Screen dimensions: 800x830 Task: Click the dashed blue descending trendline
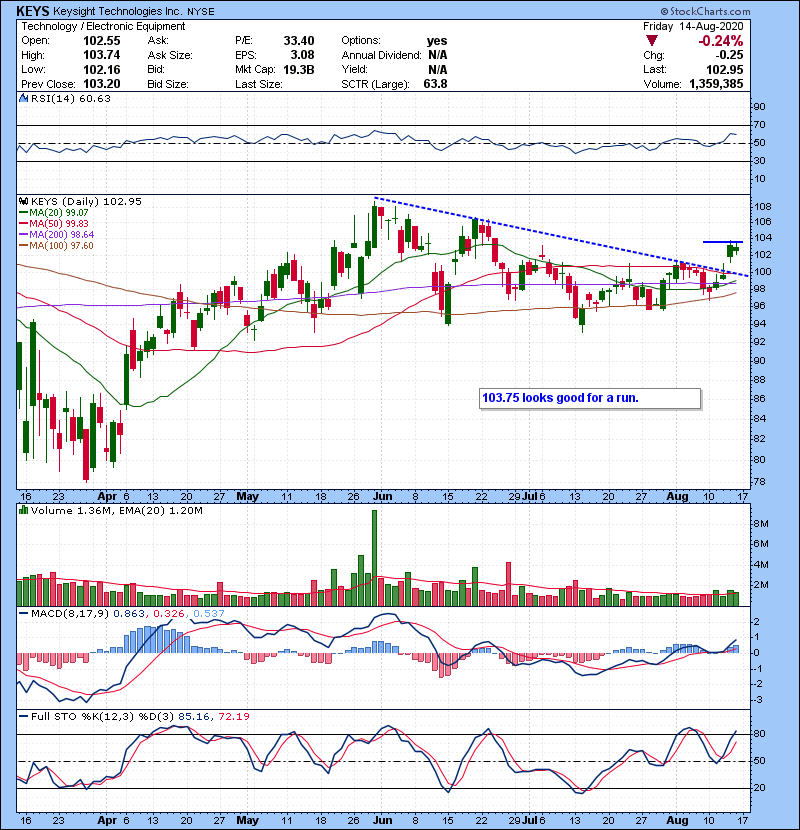(561, 237)
